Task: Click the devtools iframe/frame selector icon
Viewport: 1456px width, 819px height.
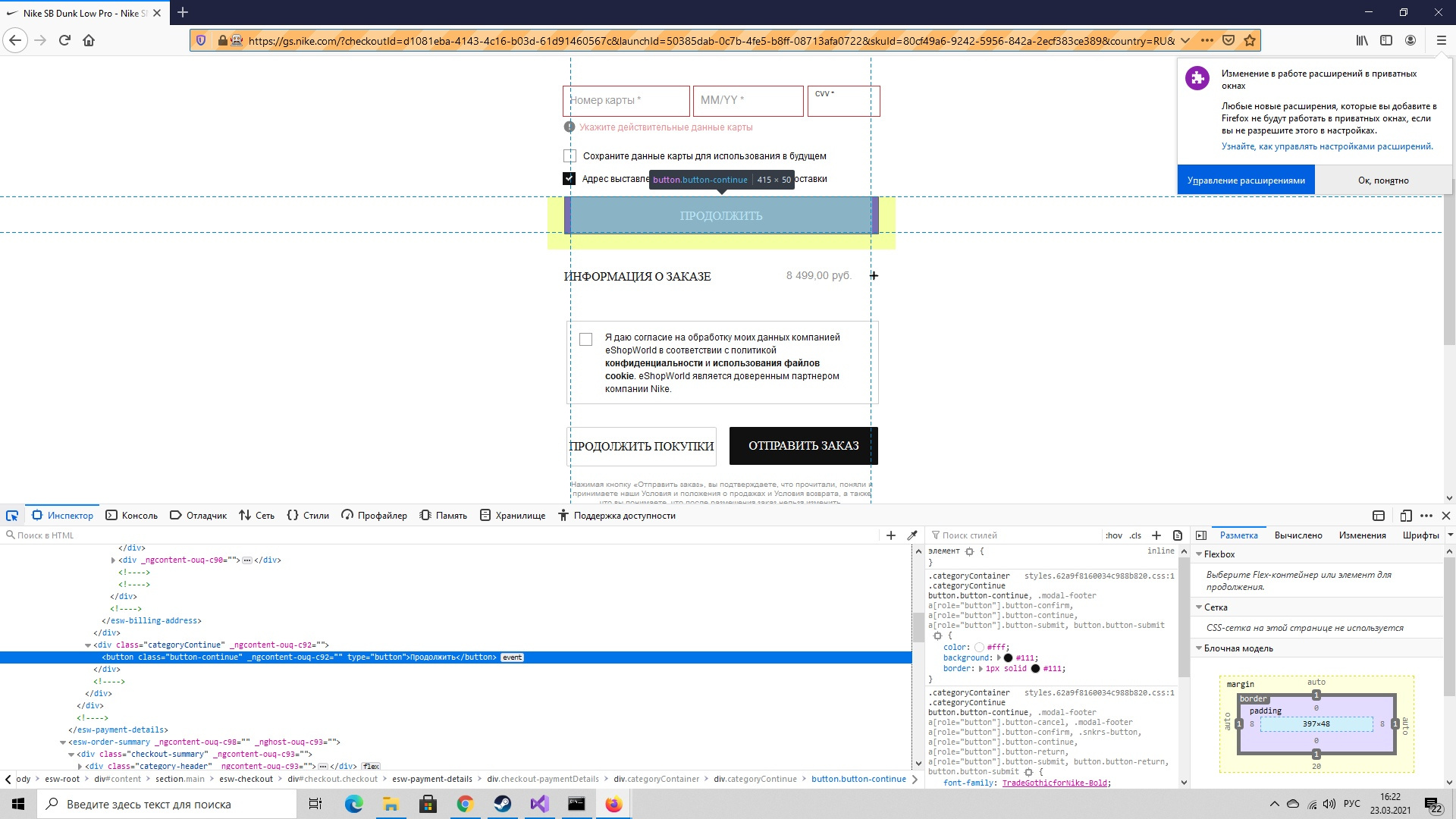Action: pos(1379,516)
